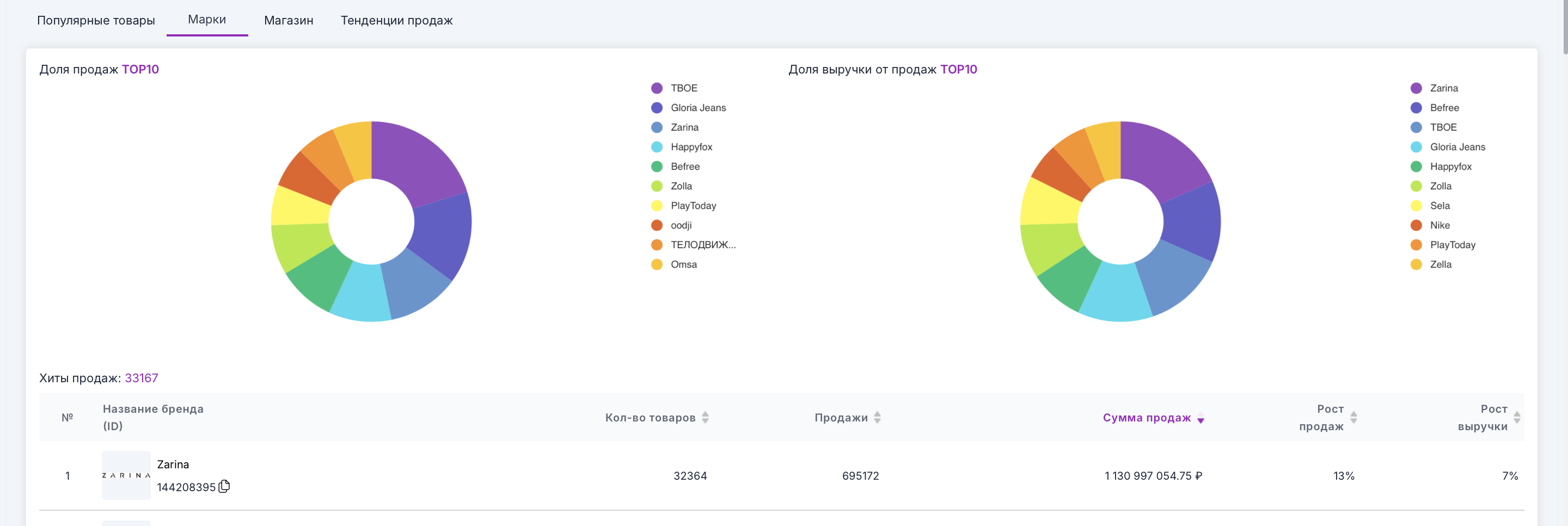Select the Марки tab
1568x526 pixels.
(207, 20)
